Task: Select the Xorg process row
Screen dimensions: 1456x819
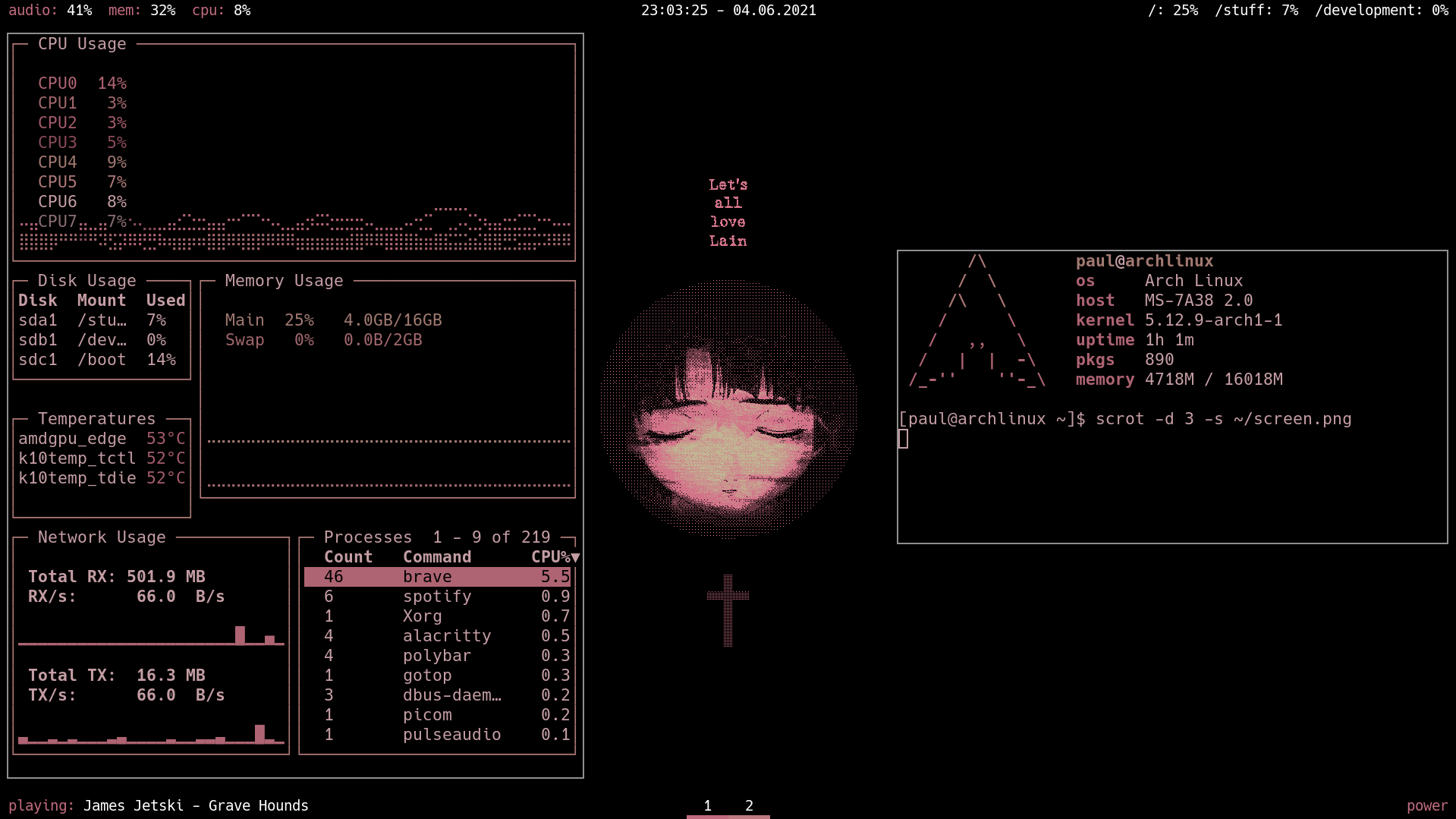Action: click(x=438, y=616)
